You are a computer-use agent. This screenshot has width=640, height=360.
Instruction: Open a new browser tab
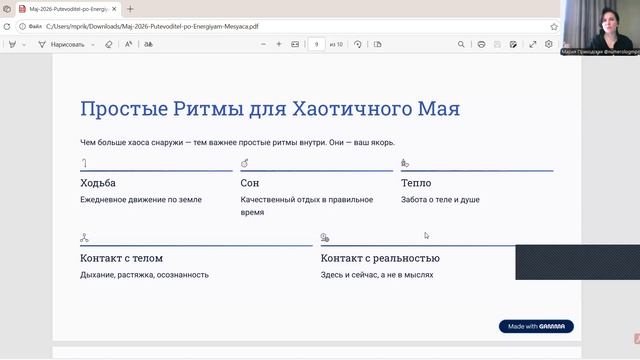coord(130,9)
